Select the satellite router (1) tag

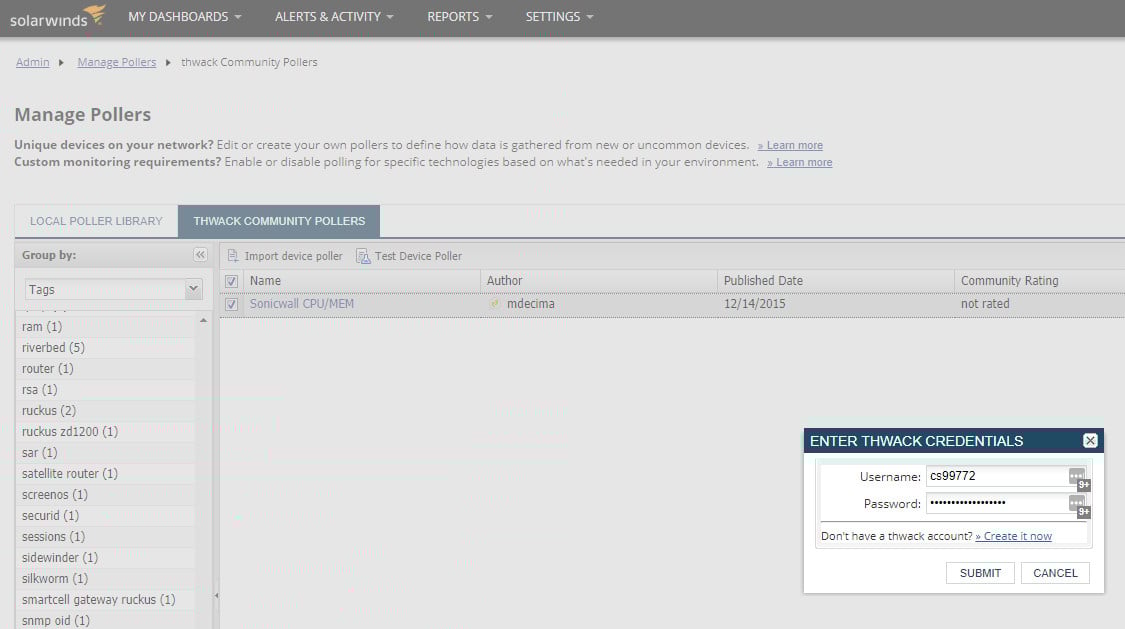click(x=105, y=473)
